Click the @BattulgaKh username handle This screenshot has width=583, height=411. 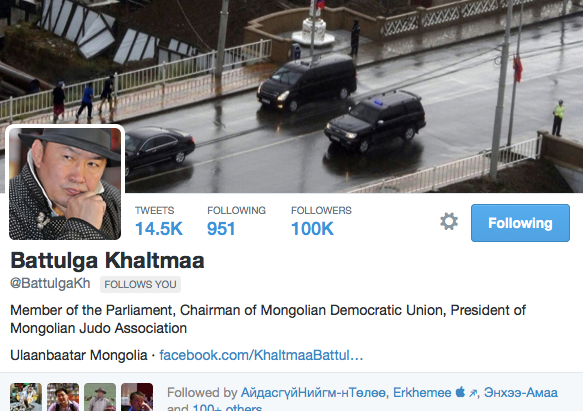point(50,283)
